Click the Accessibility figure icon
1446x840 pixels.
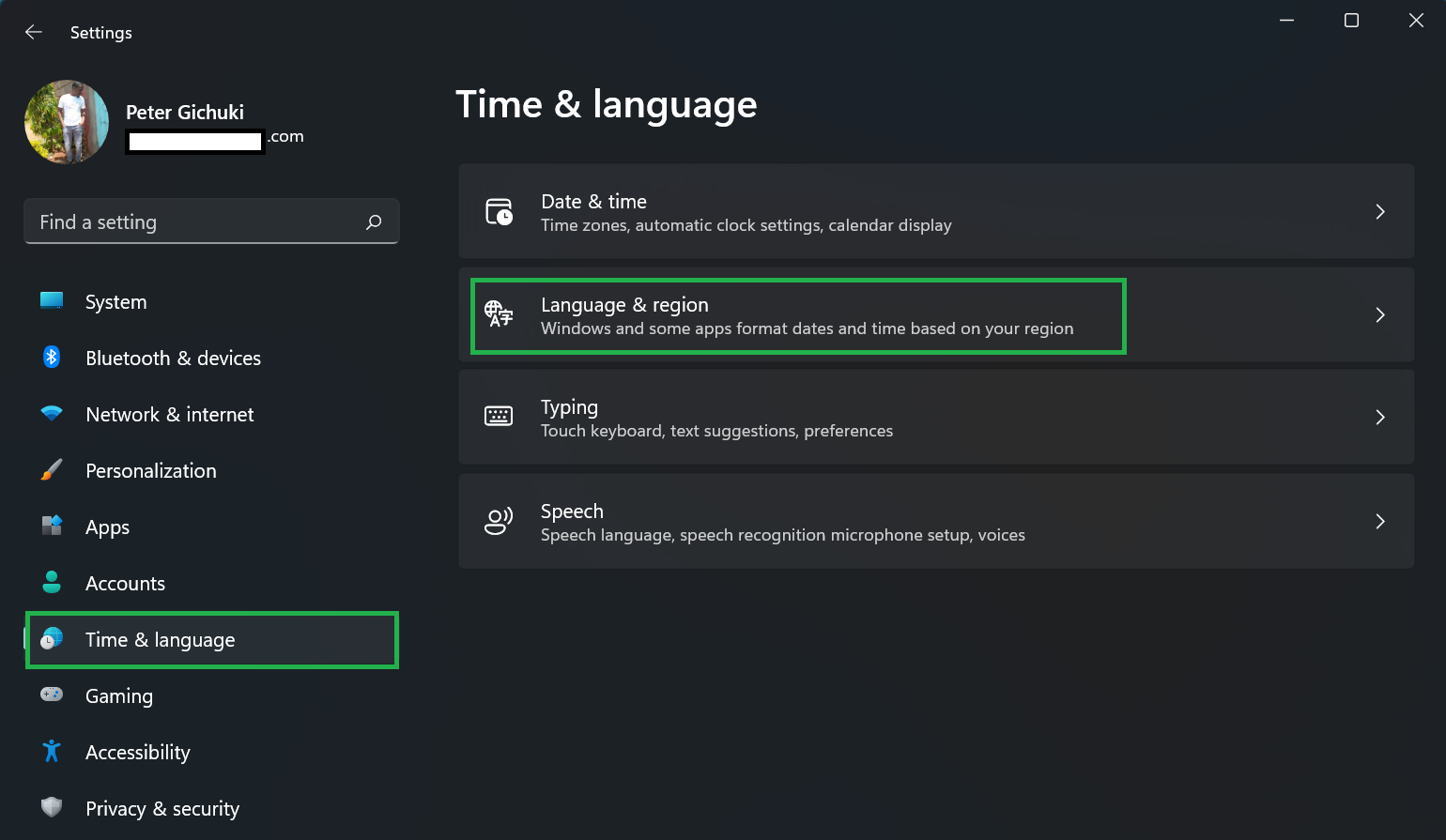pyautogui.click(x=52, y=751)
